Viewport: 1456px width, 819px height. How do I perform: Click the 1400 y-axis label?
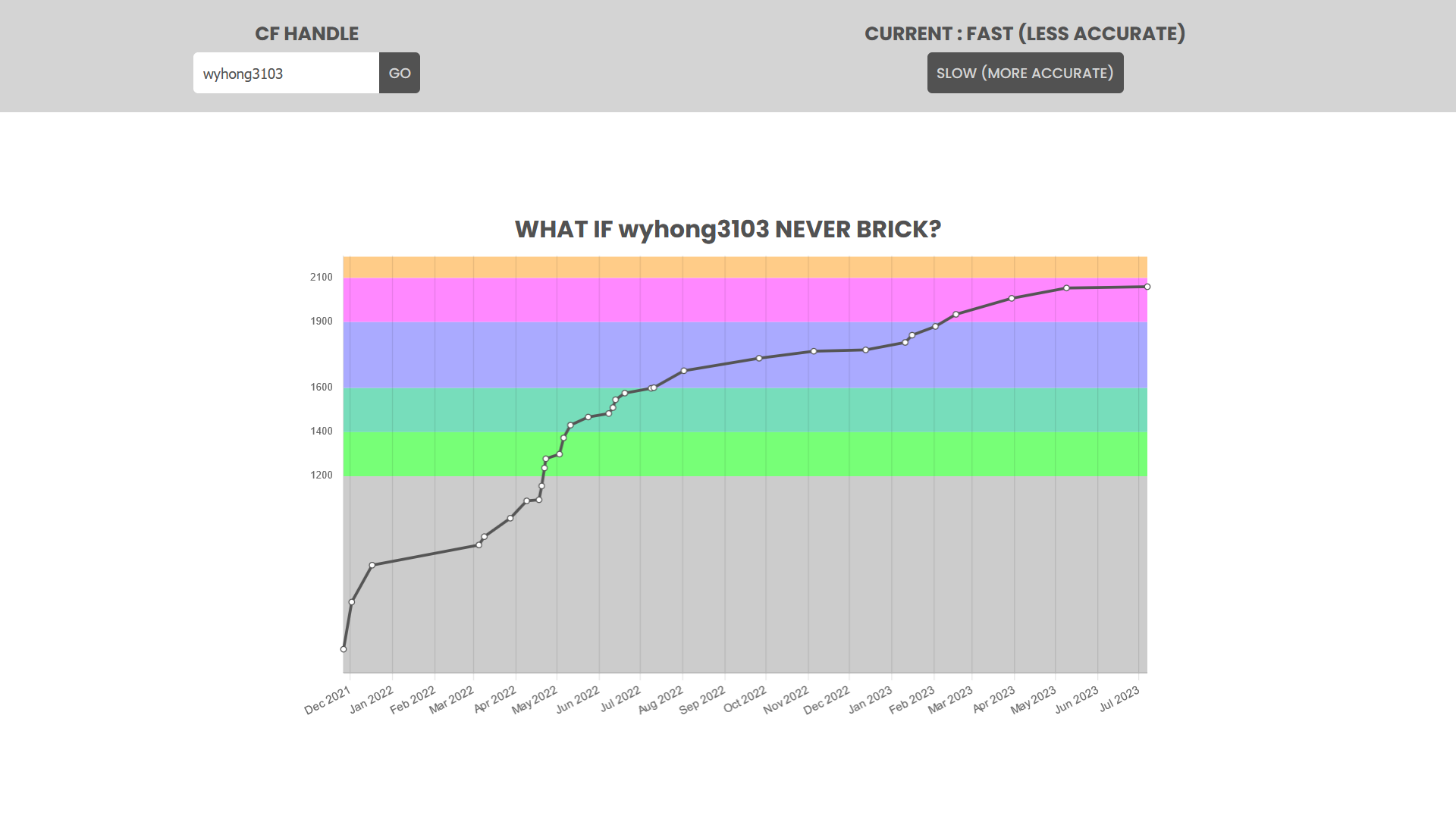(x=322, y=431)
